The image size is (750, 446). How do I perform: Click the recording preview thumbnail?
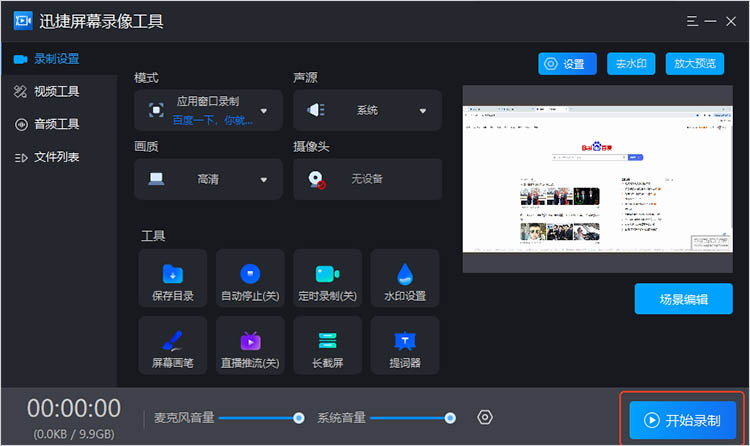[597, 179]
